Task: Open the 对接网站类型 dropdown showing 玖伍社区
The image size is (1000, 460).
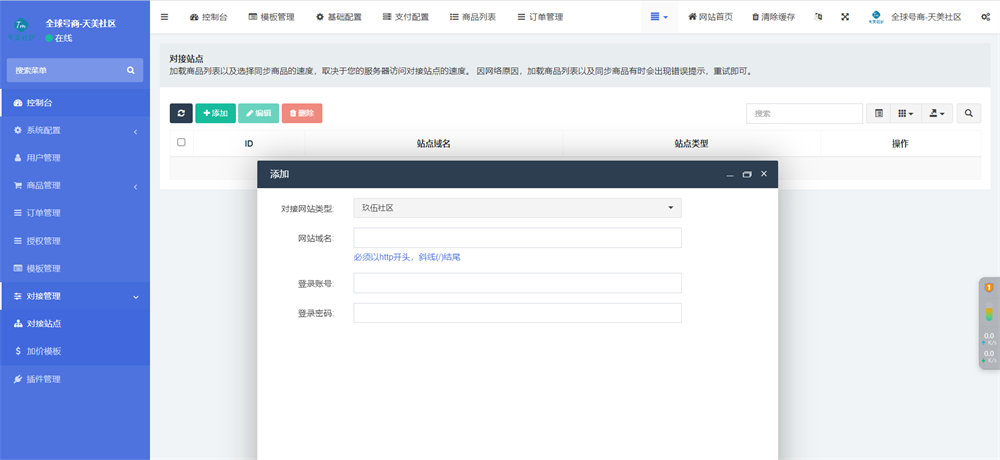Action: pyautogui.click(x=517, y=208)
